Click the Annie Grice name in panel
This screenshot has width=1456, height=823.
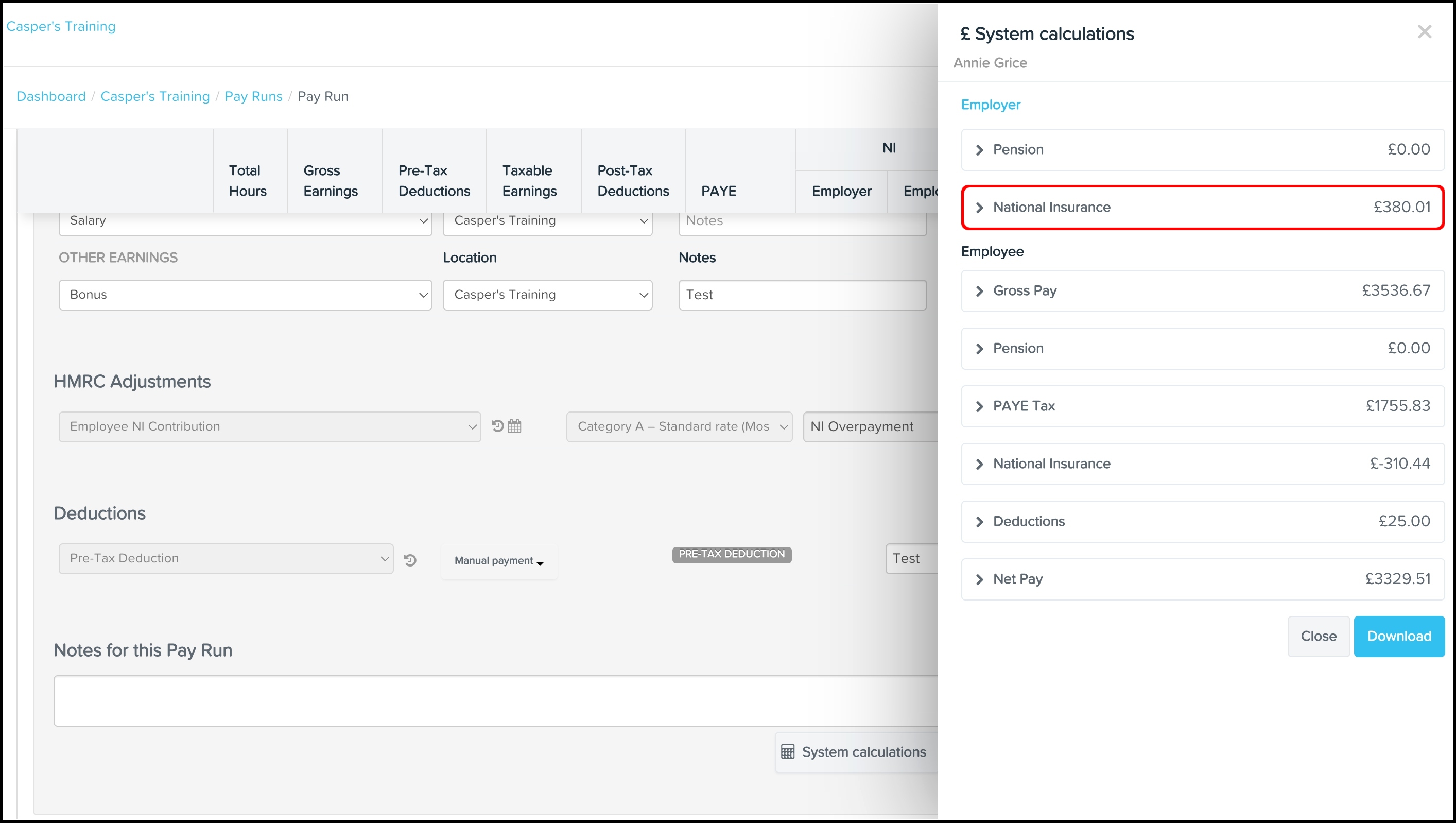point(990,63)
